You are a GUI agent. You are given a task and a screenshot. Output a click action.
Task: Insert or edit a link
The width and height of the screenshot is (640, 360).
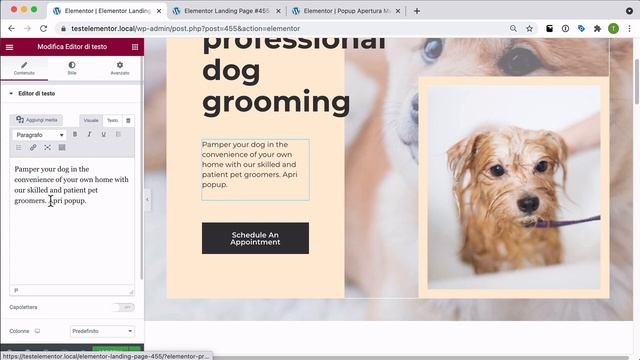(33, 147)
